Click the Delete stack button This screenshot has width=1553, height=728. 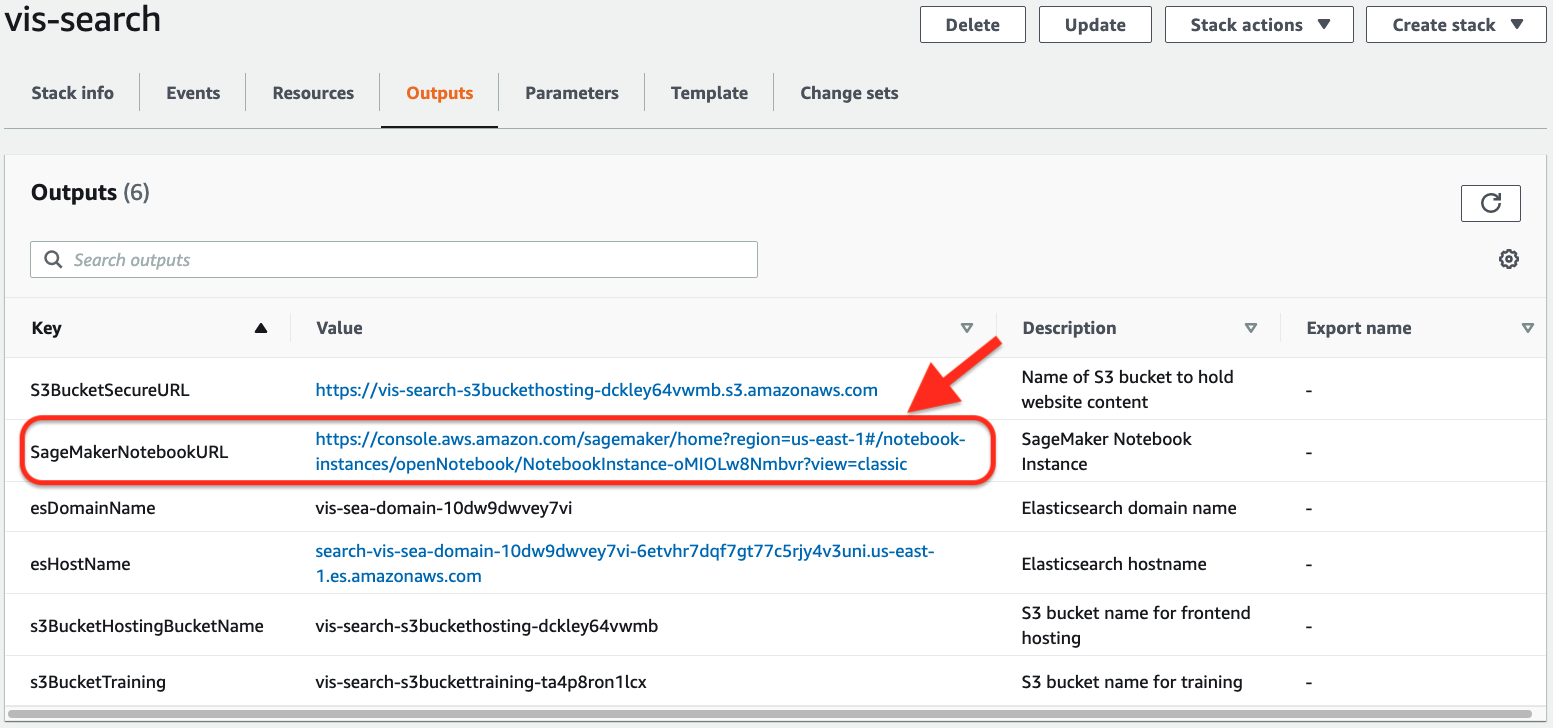973,25
